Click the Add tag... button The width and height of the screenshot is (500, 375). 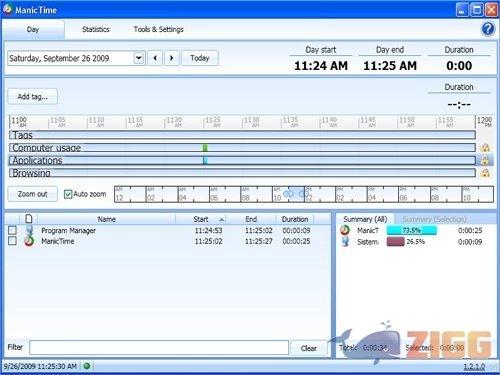point(33,97)
